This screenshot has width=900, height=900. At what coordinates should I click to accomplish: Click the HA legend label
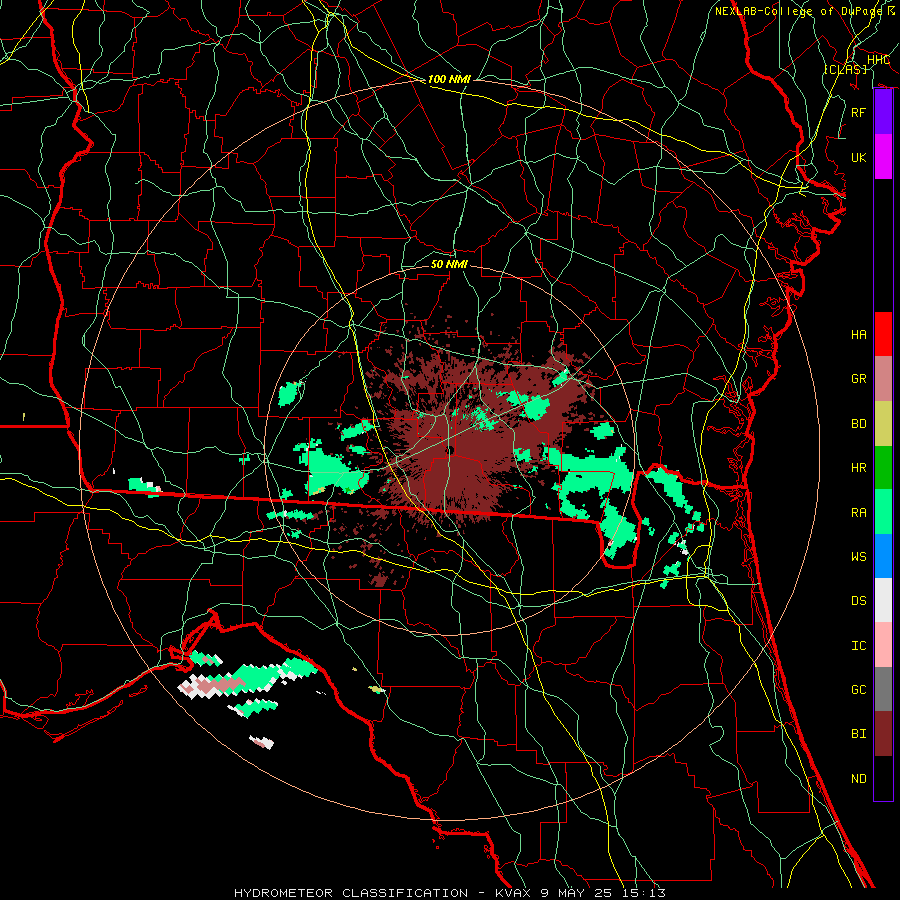tap(859, 334)
